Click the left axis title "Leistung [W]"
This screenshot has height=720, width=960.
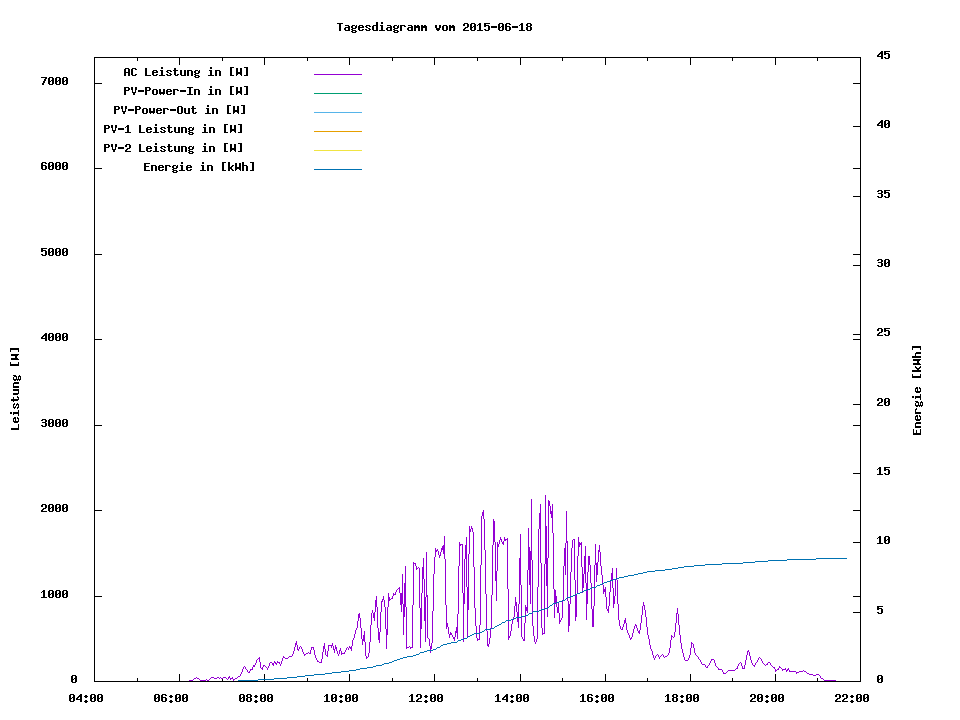(15, 389)
